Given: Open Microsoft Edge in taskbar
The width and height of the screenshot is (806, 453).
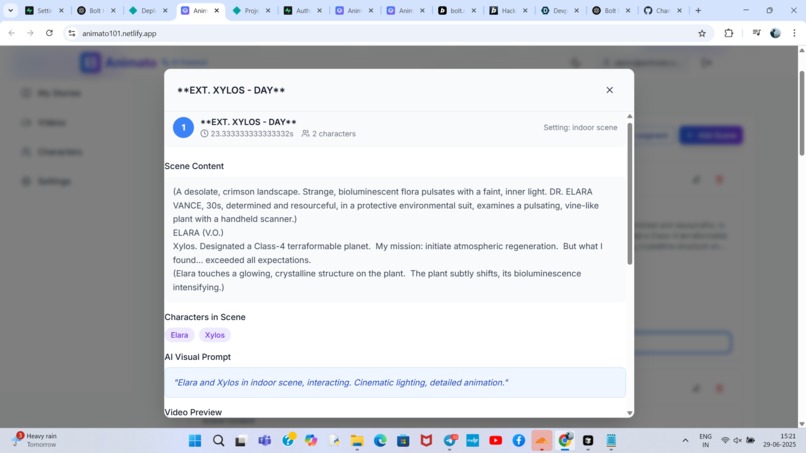Looking at the screenshot, I should pyautogui.click(x=380, y=441).
